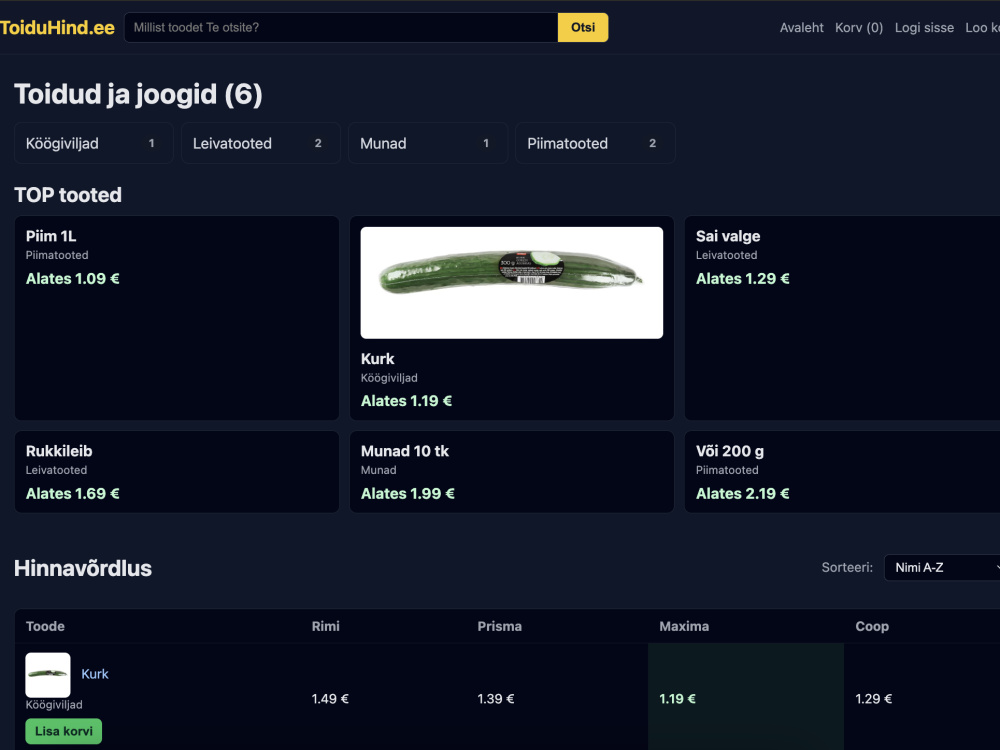Click the yellow Otsi search button
1000x750 pixels.
pyautogui.click(x=583, y=27)
